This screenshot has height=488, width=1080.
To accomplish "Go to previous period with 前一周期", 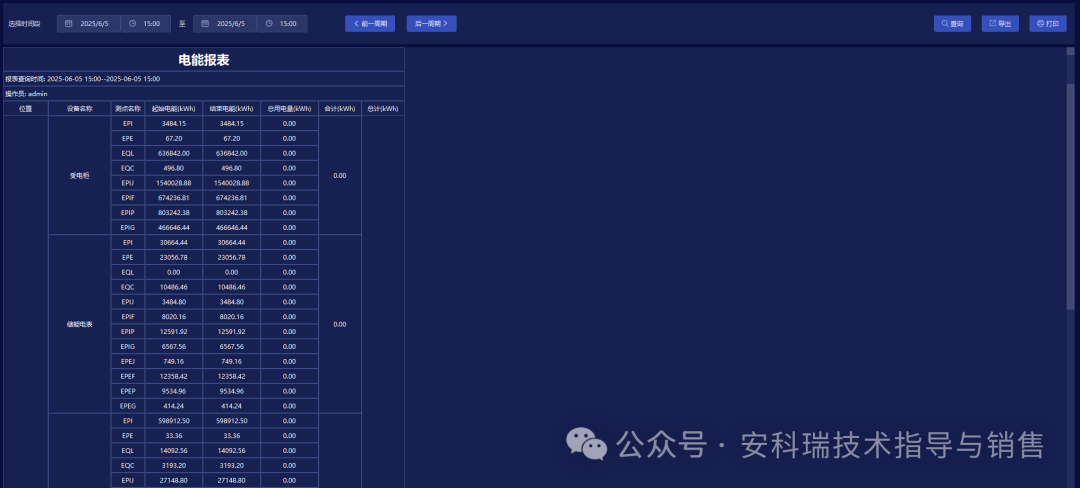I will coord(370,23).
